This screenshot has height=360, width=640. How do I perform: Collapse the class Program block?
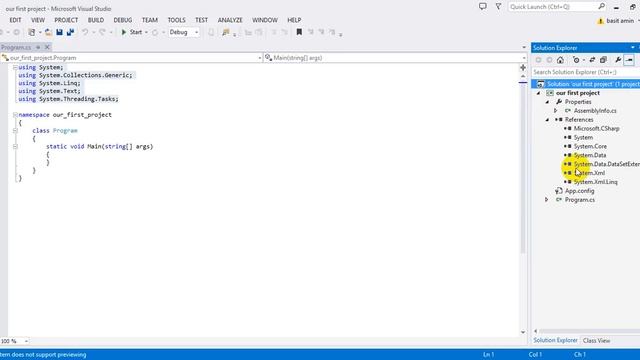[x=15, y=131]
